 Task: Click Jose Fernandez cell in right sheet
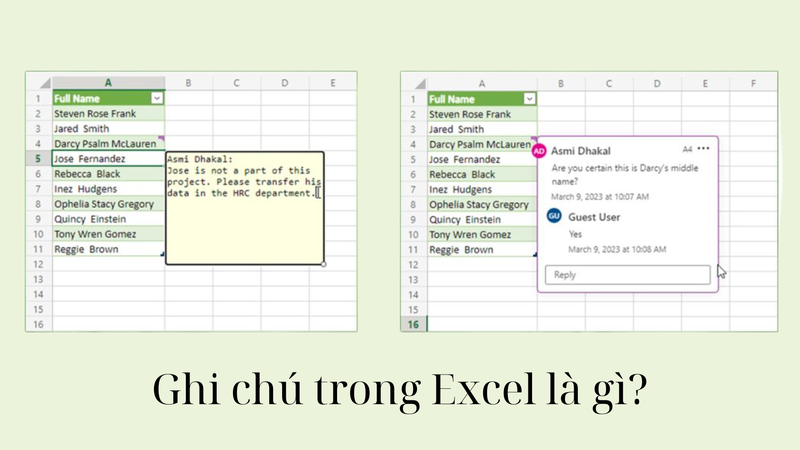coord(482,159)
